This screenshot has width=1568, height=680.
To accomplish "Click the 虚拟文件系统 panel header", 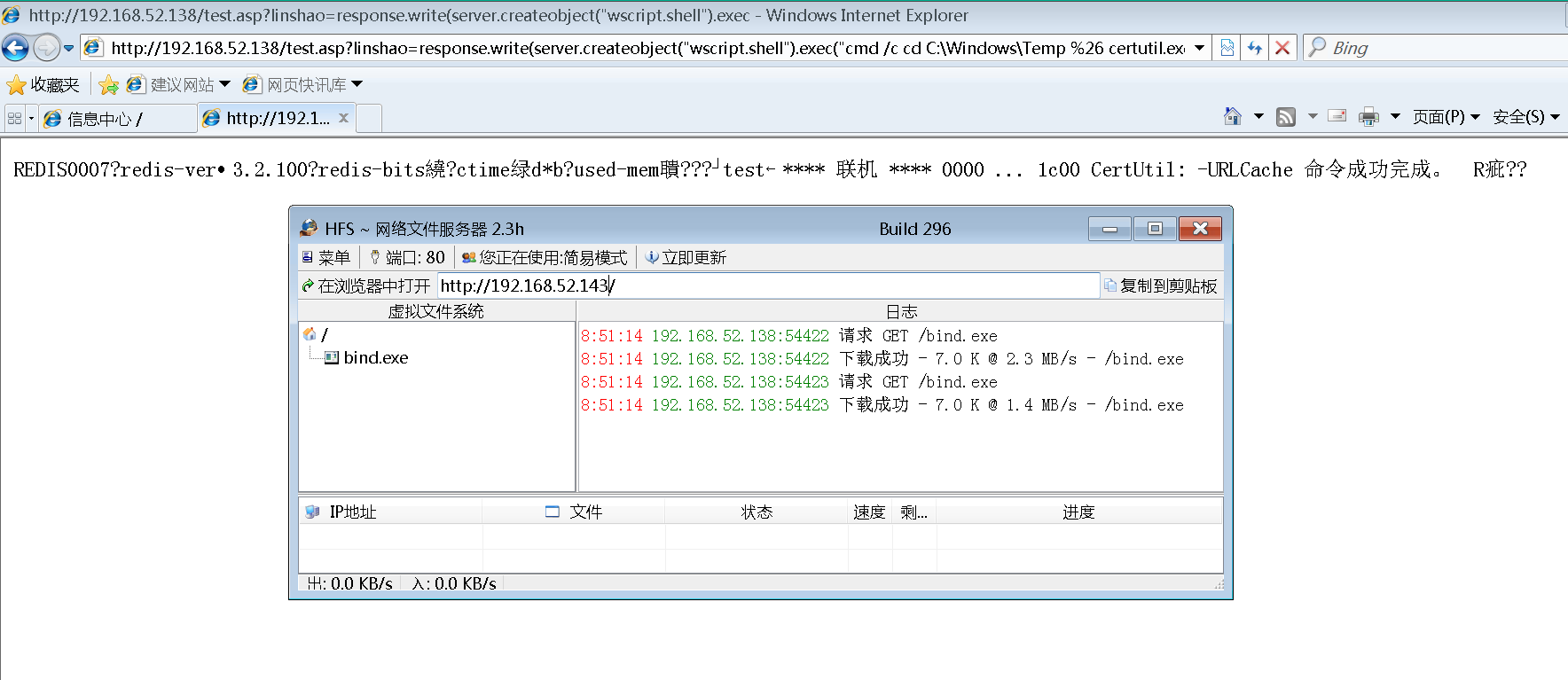I will [436, 311].
